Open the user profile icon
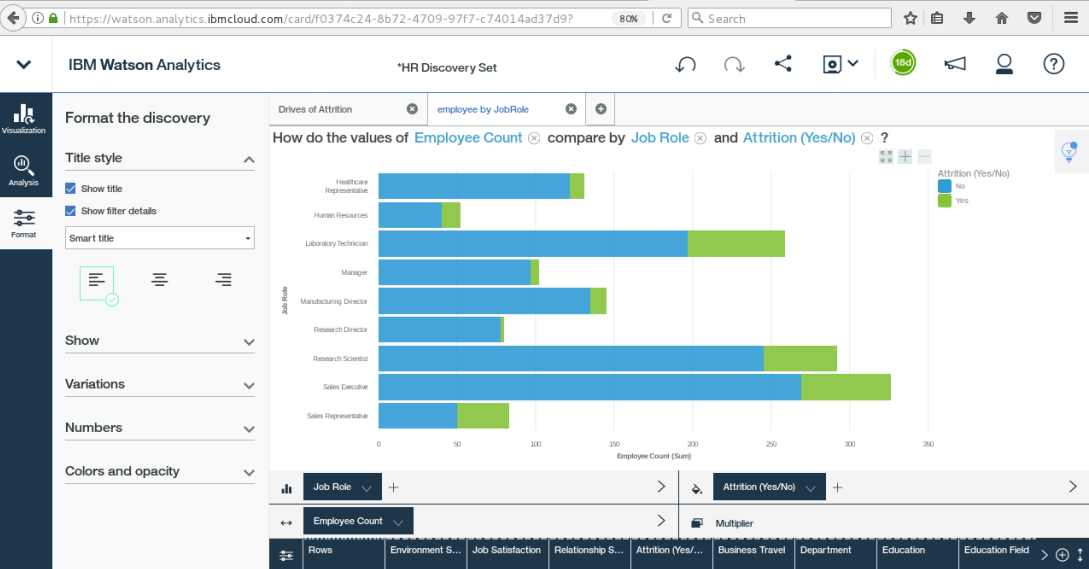The height and width of the screenshot is (569, 1089). click(1004, 64)
